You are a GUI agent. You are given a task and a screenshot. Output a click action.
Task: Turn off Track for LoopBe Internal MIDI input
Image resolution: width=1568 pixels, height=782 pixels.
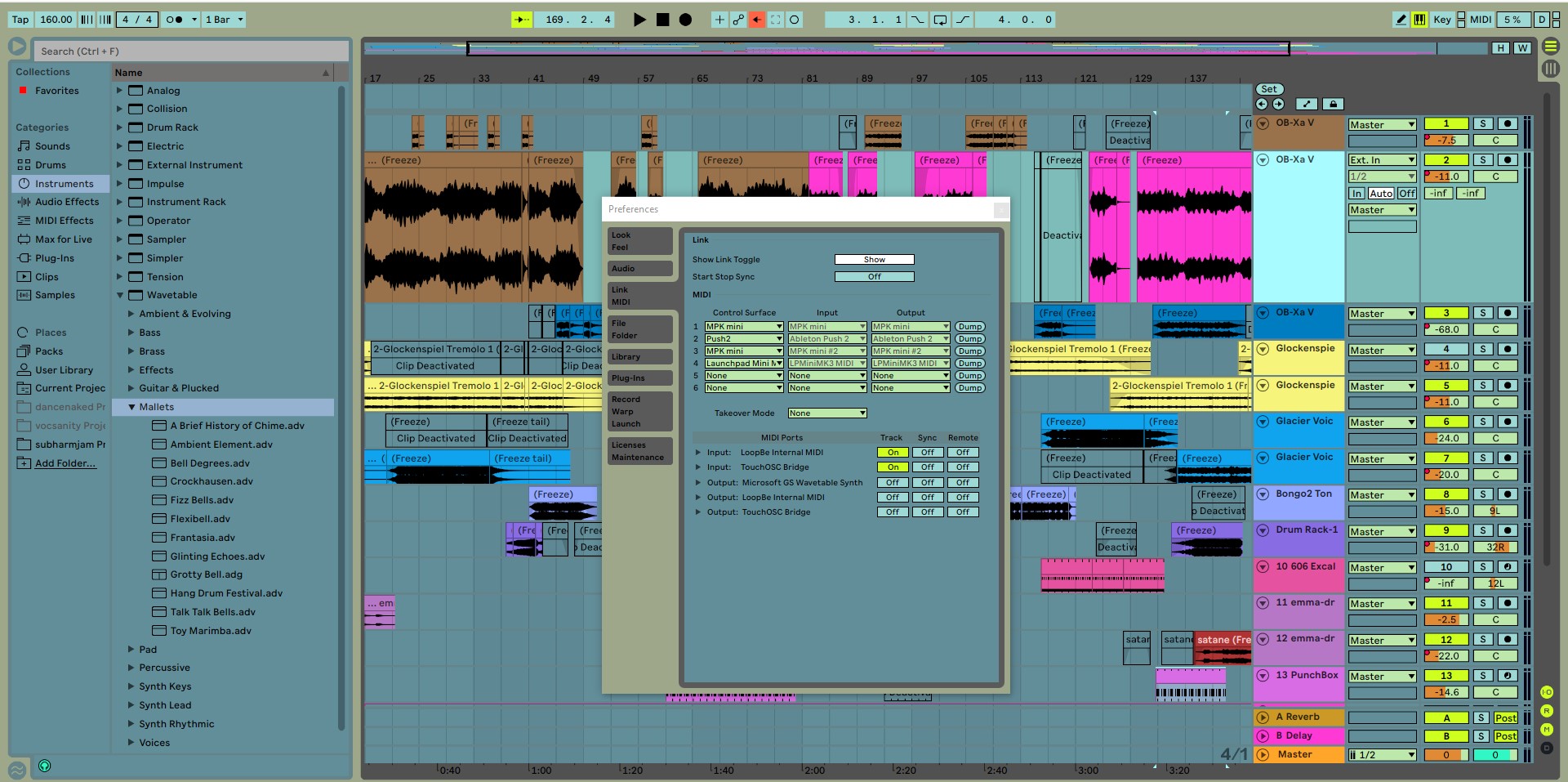893,453
